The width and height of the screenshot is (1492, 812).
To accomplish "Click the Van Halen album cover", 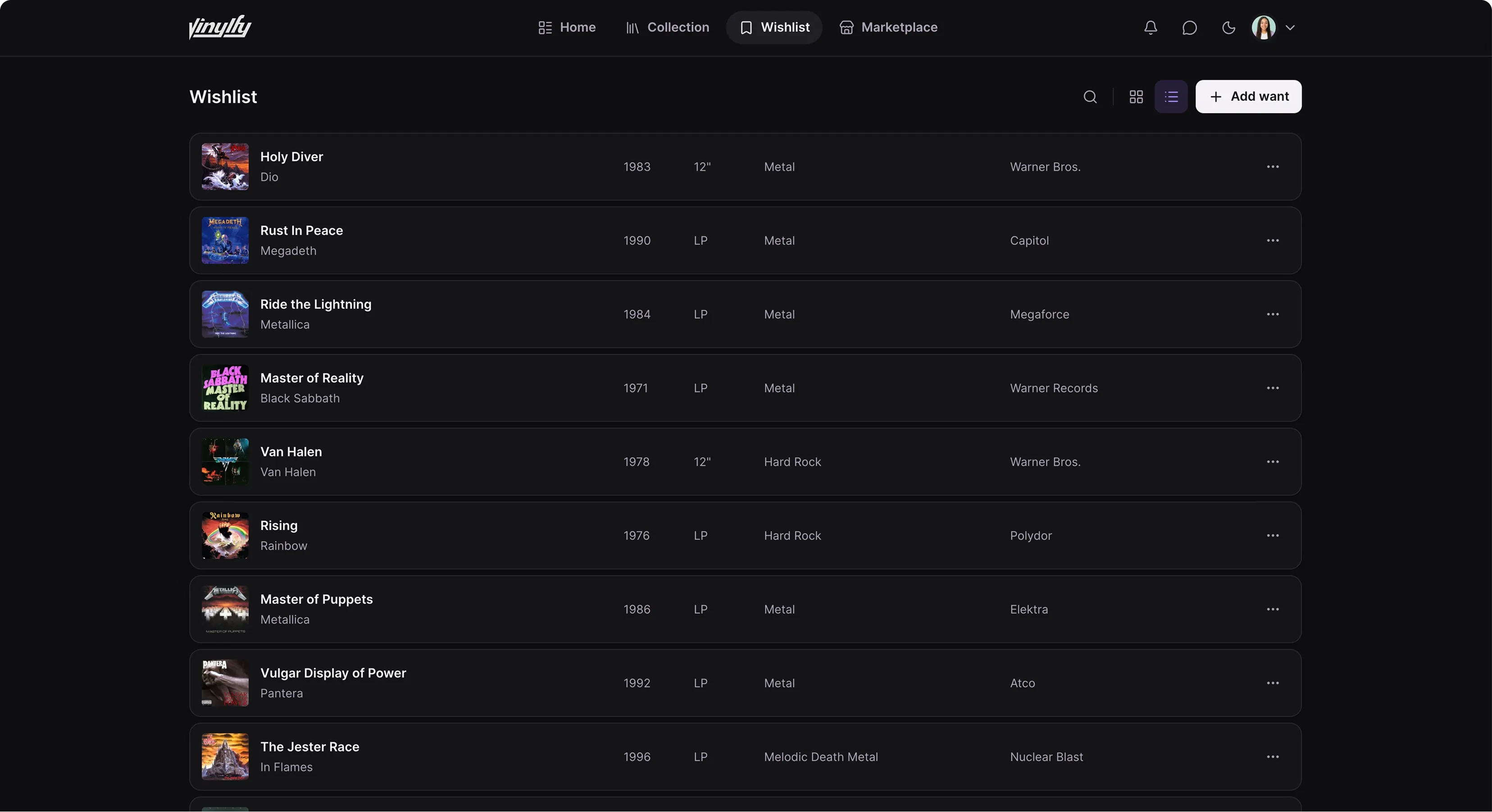I will point(225,462).
